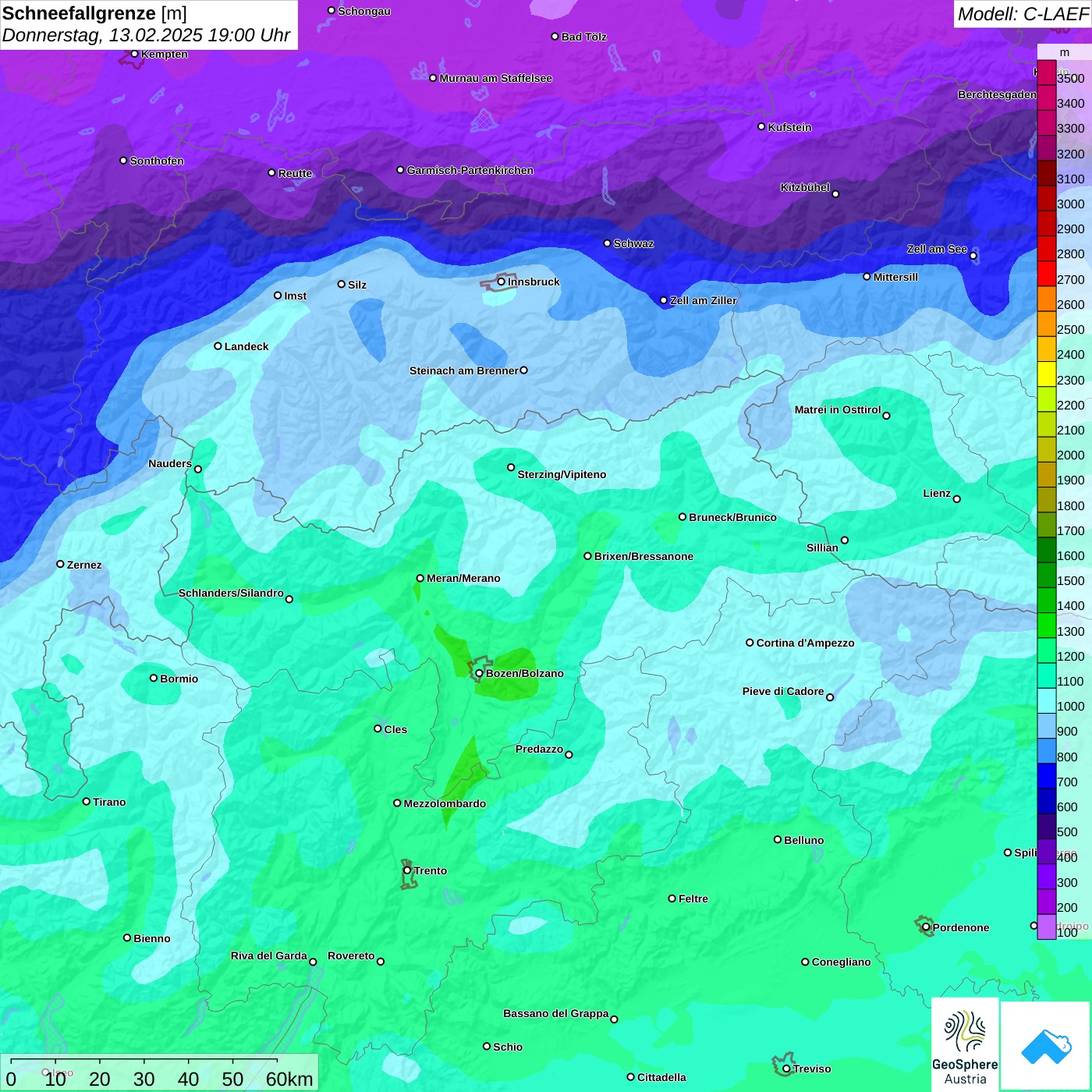Screen dimensions: 1092x1092
Task: Click the Trento city marker
Action: 407,870
